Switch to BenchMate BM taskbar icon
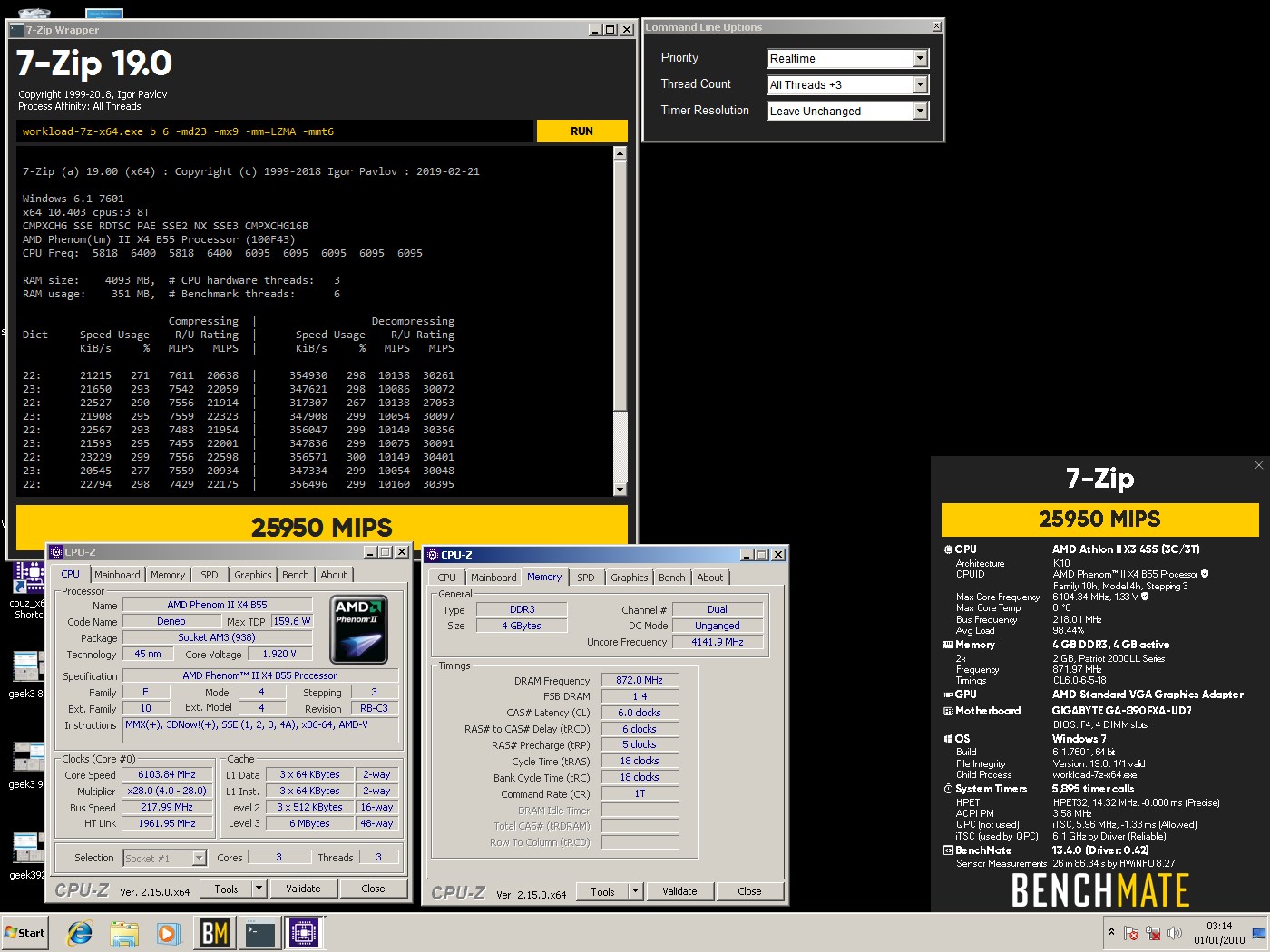This screenshot has width=1270, height=952. point(214,932)
